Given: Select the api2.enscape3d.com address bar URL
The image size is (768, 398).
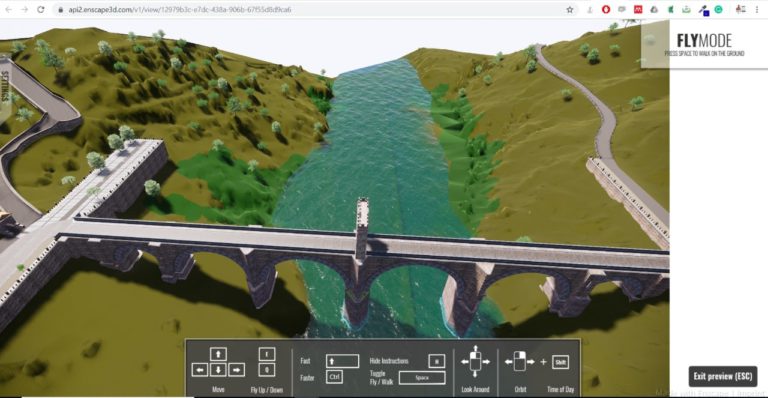Looking at the screenshot, I should [180, 9].
